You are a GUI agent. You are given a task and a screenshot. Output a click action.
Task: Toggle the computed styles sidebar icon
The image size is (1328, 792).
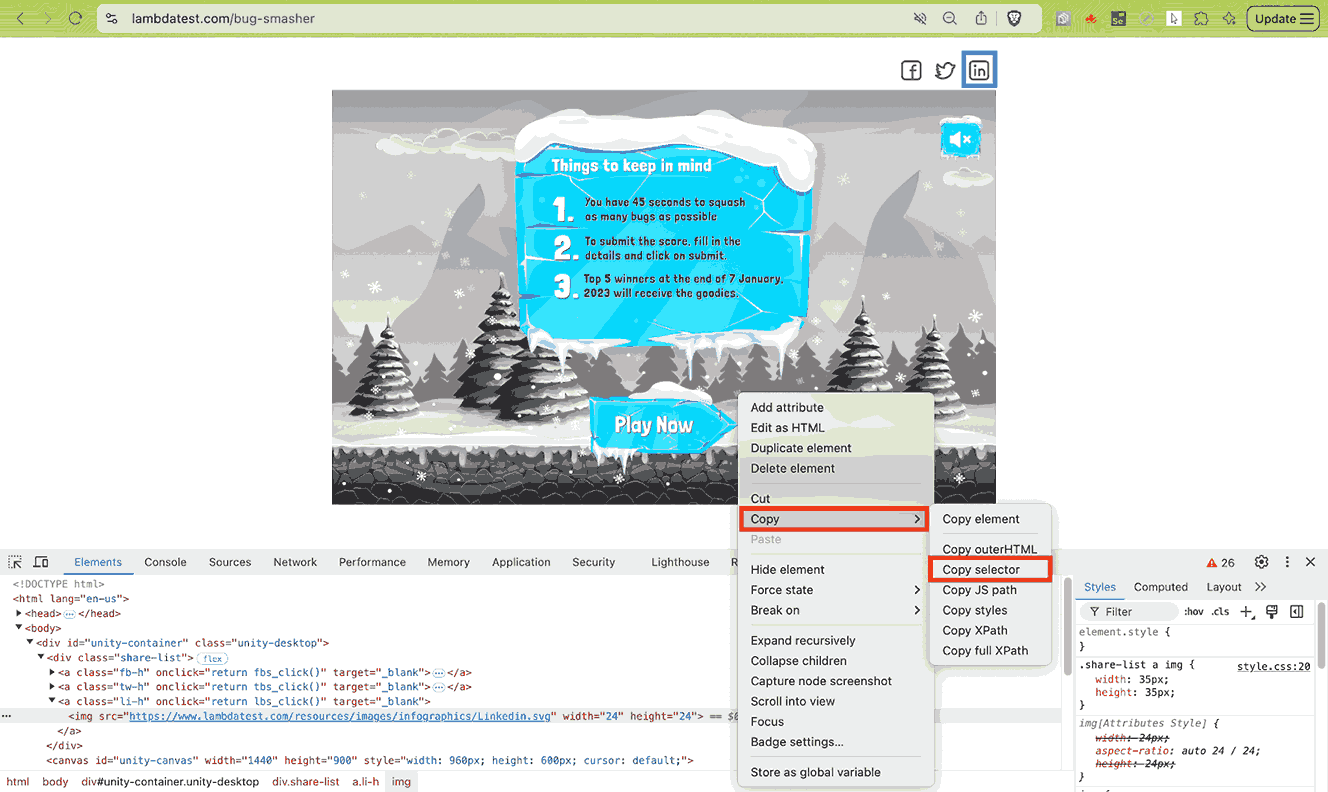click(1296, 612)
